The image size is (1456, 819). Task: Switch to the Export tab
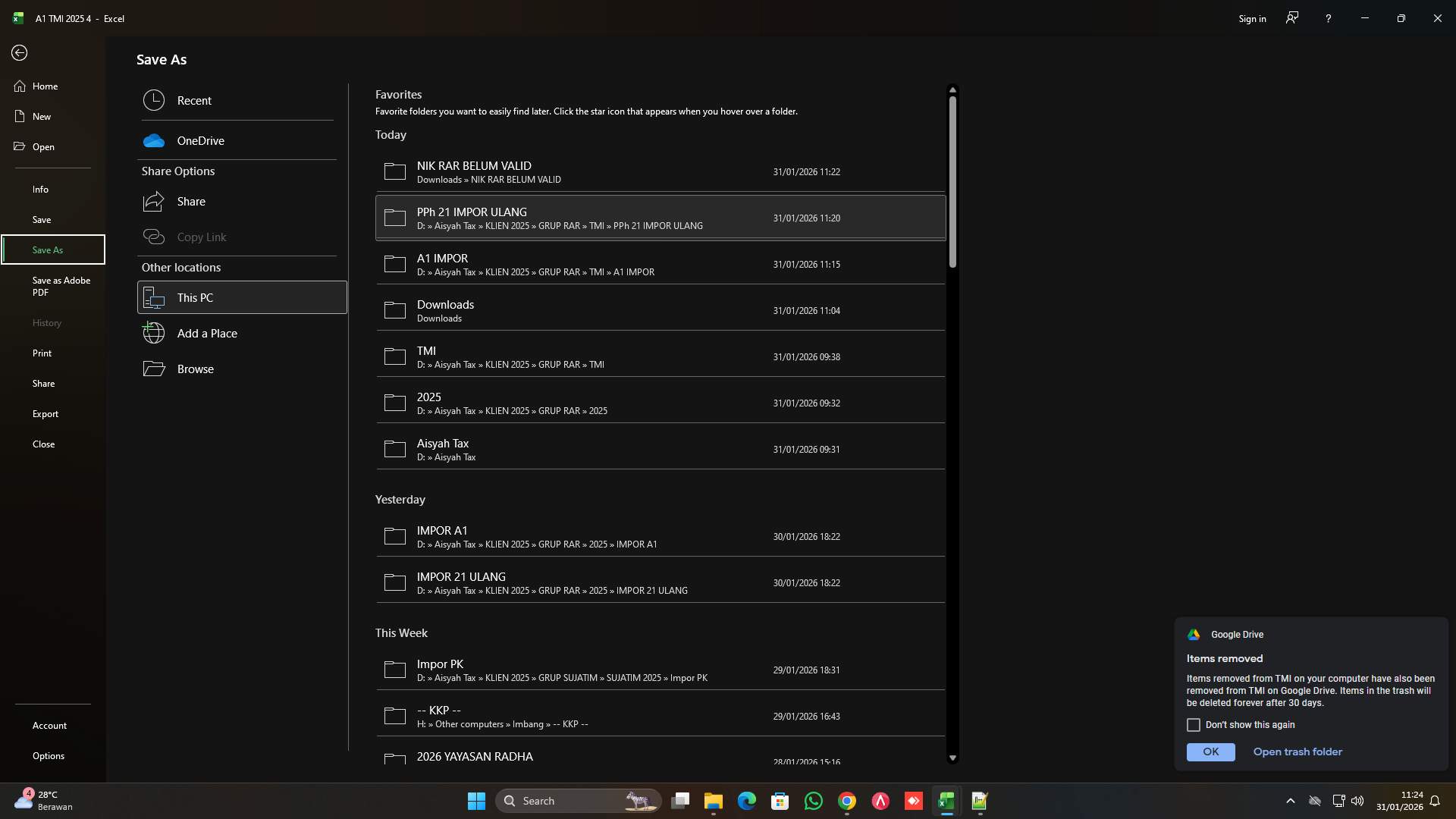(x=45, y=413)
